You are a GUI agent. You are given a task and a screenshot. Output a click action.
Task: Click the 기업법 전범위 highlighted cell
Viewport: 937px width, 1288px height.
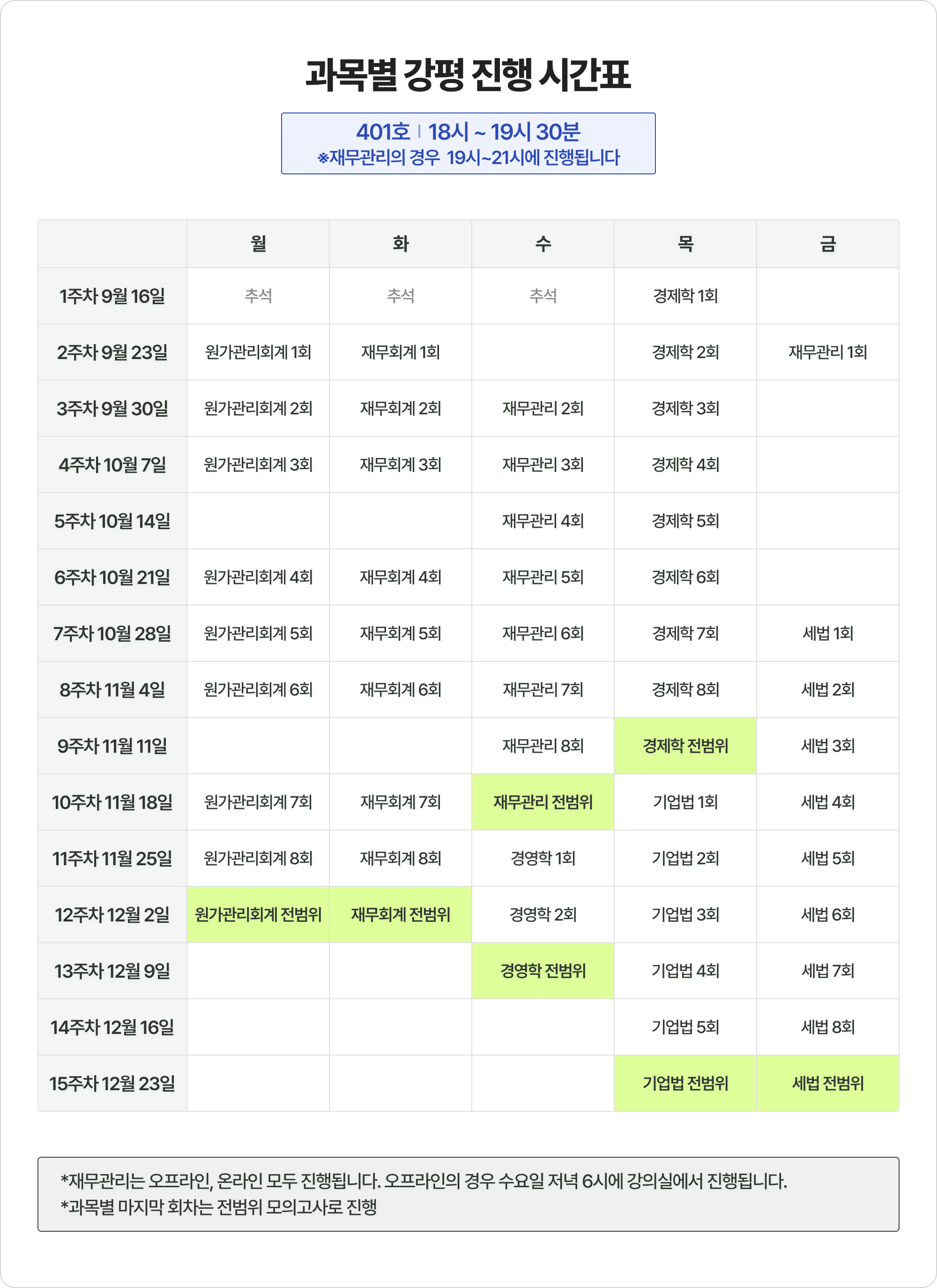pos(685,1083)
